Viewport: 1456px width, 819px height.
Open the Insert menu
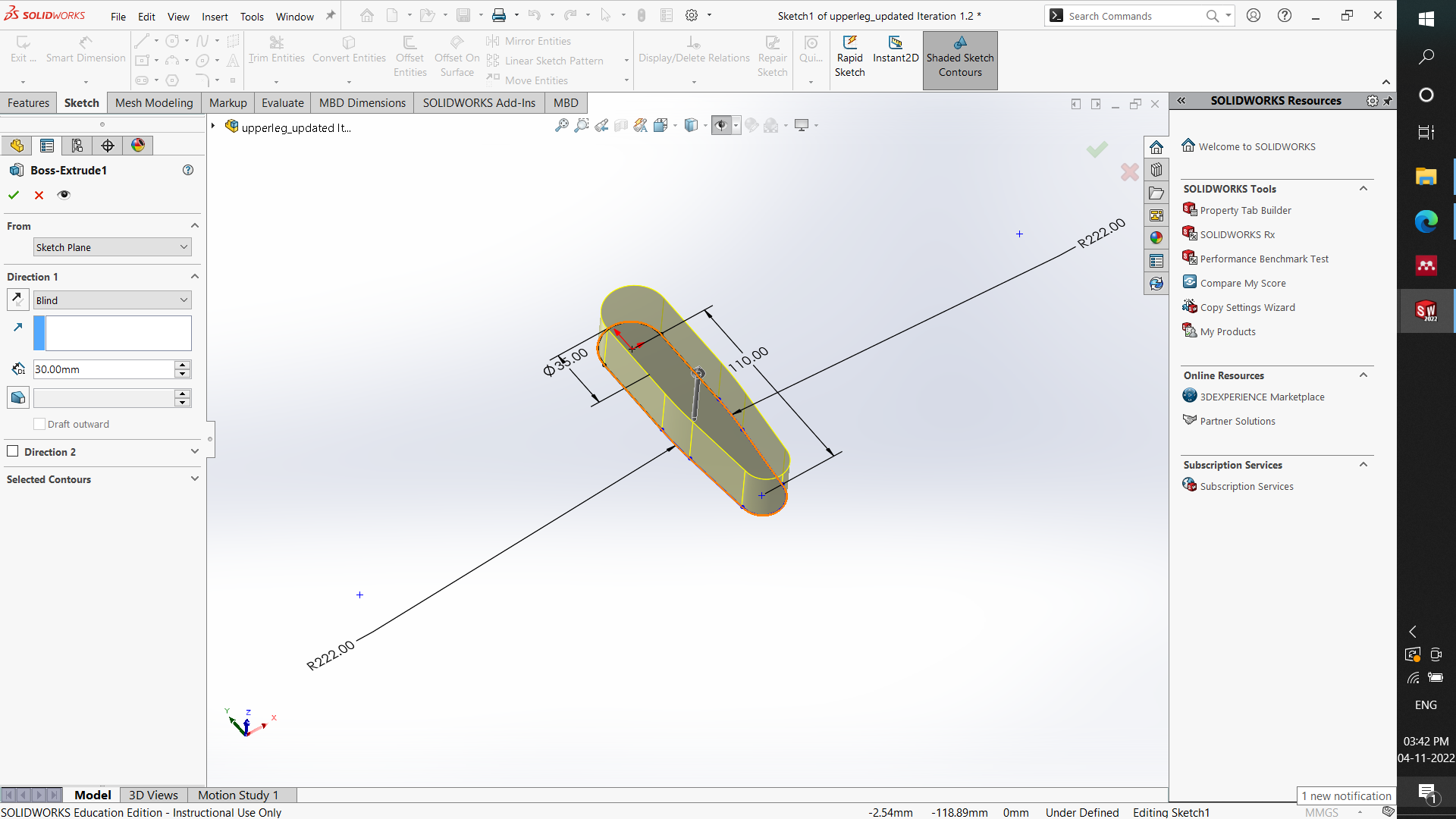[215, 16]
